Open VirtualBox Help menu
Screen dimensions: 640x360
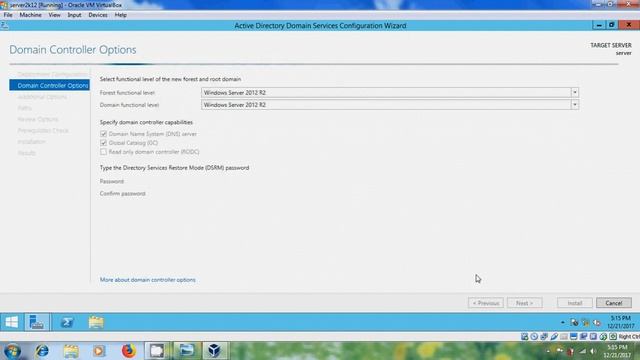(120, 15)
